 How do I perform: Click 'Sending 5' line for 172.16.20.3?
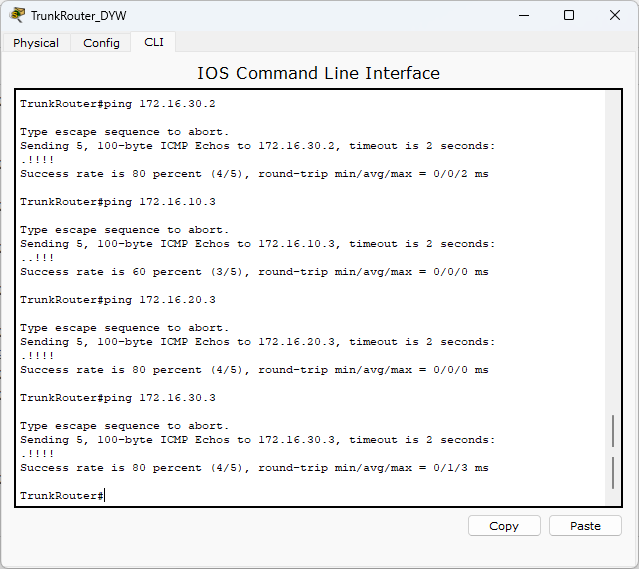tap(258, 342)
